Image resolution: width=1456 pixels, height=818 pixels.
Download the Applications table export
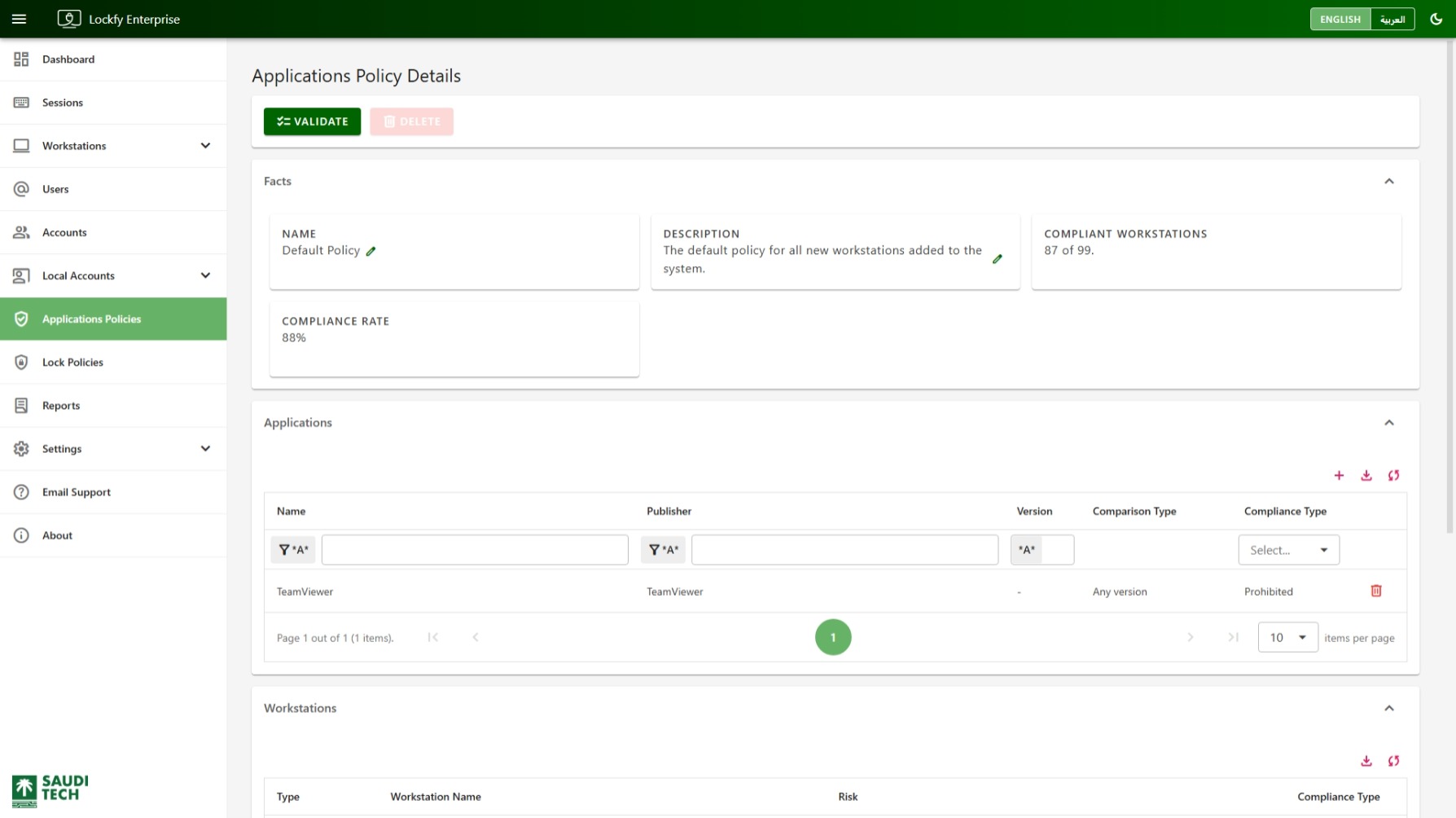[1366, 475]
